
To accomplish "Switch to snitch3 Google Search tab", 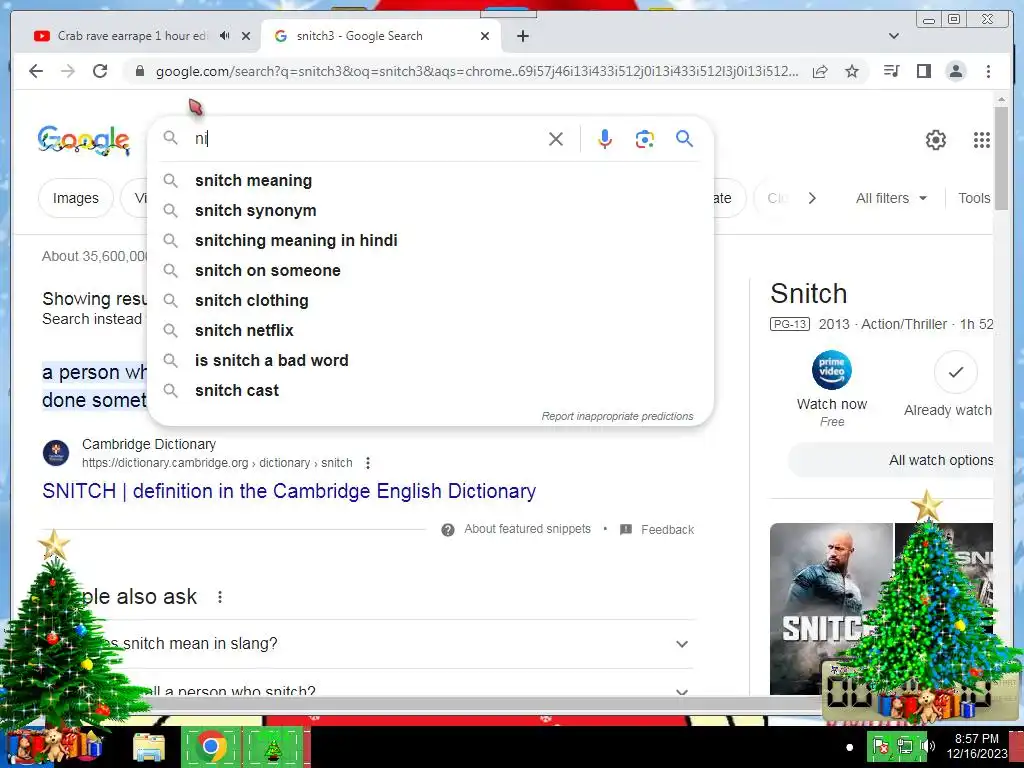I will [x=359, y=36].
